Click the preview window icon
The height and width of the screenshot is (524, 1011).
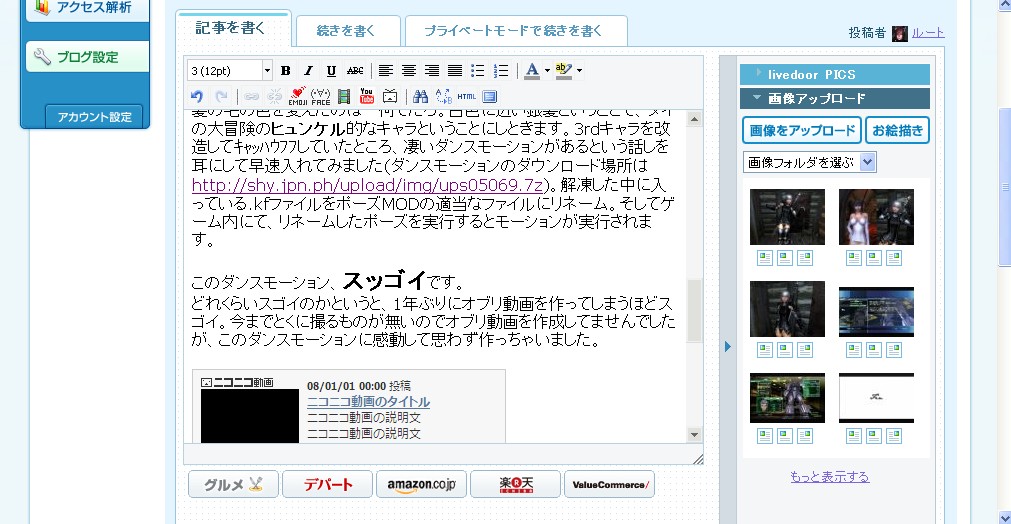[490, 97]
